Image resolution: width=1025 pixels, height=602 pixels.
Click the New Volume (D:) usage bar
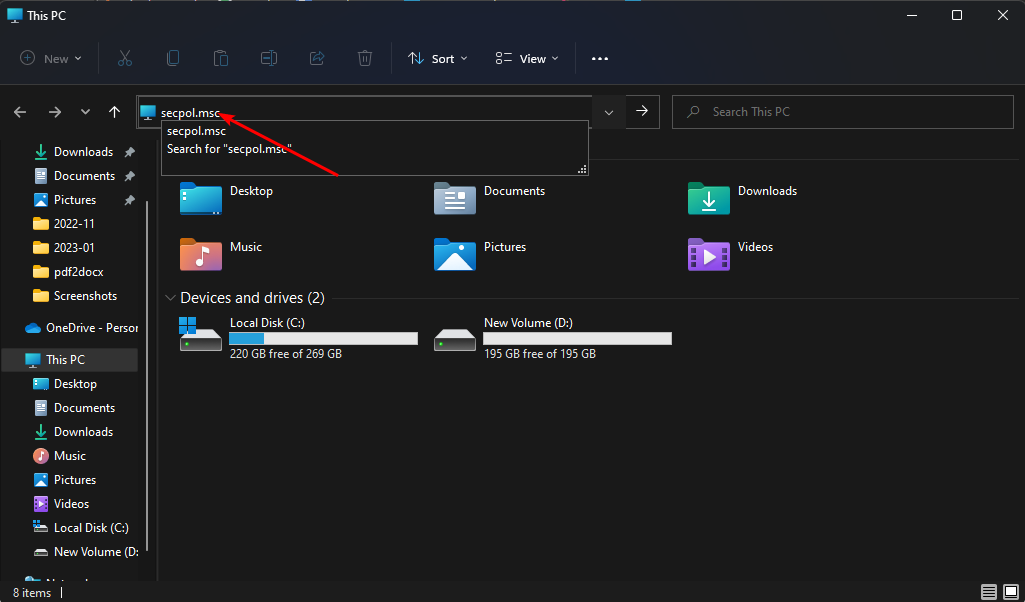(577, 338)
